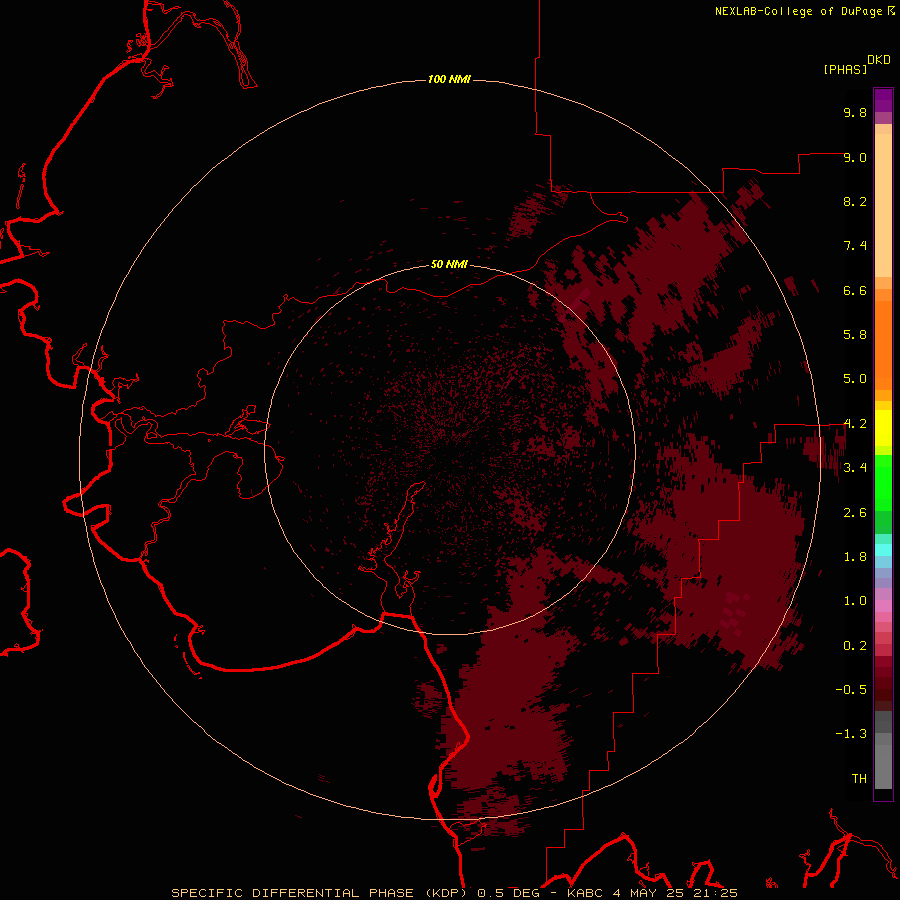Click the DKD product label above the color scale
Viewport: 900px width, 900px height.
[878, 60]
